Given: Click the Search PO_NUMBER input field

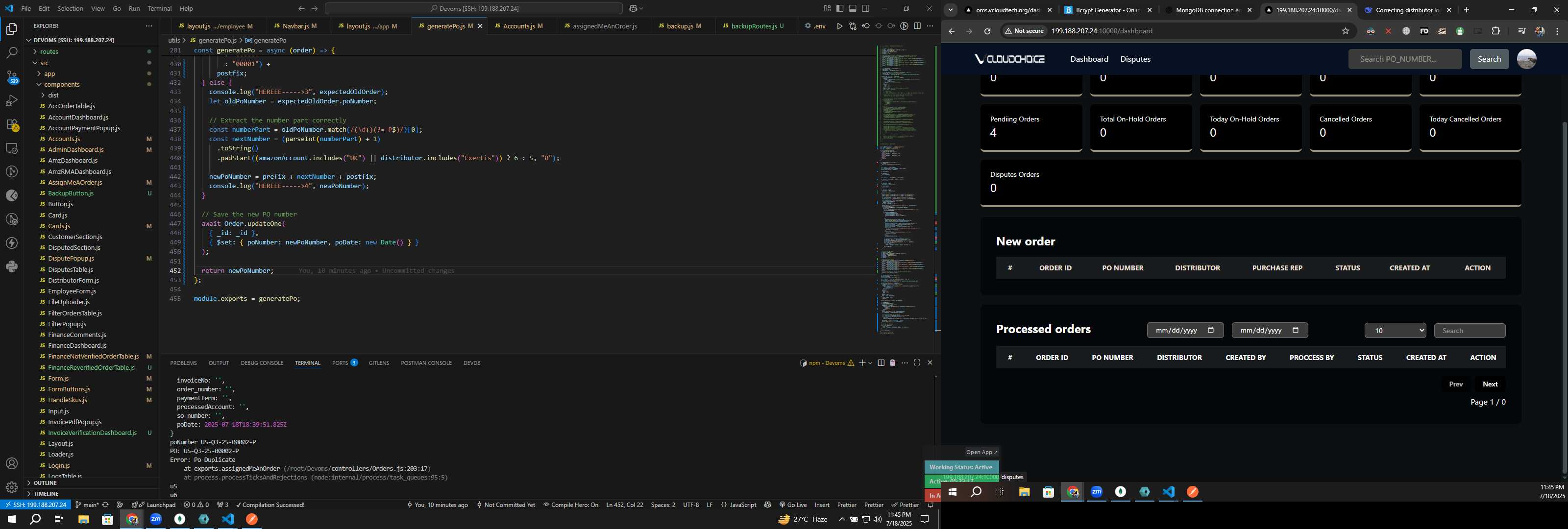Looking at the screenshot, I should pyautogui.click(x=1404, y=59).
